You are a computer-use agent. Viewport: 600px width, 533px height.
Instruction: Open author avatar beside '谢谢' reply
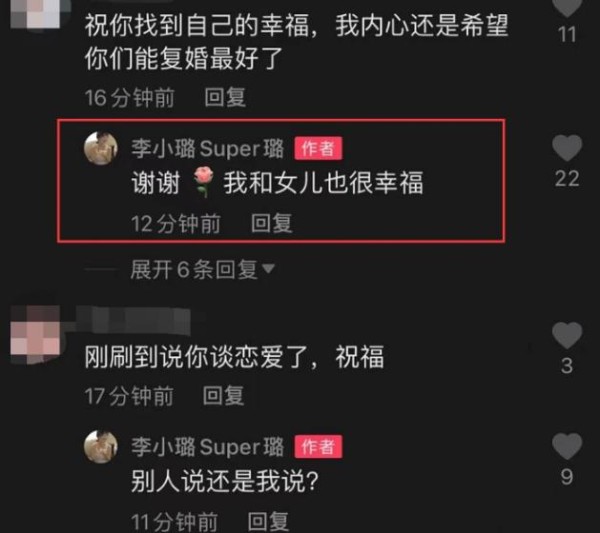point(101,148)
